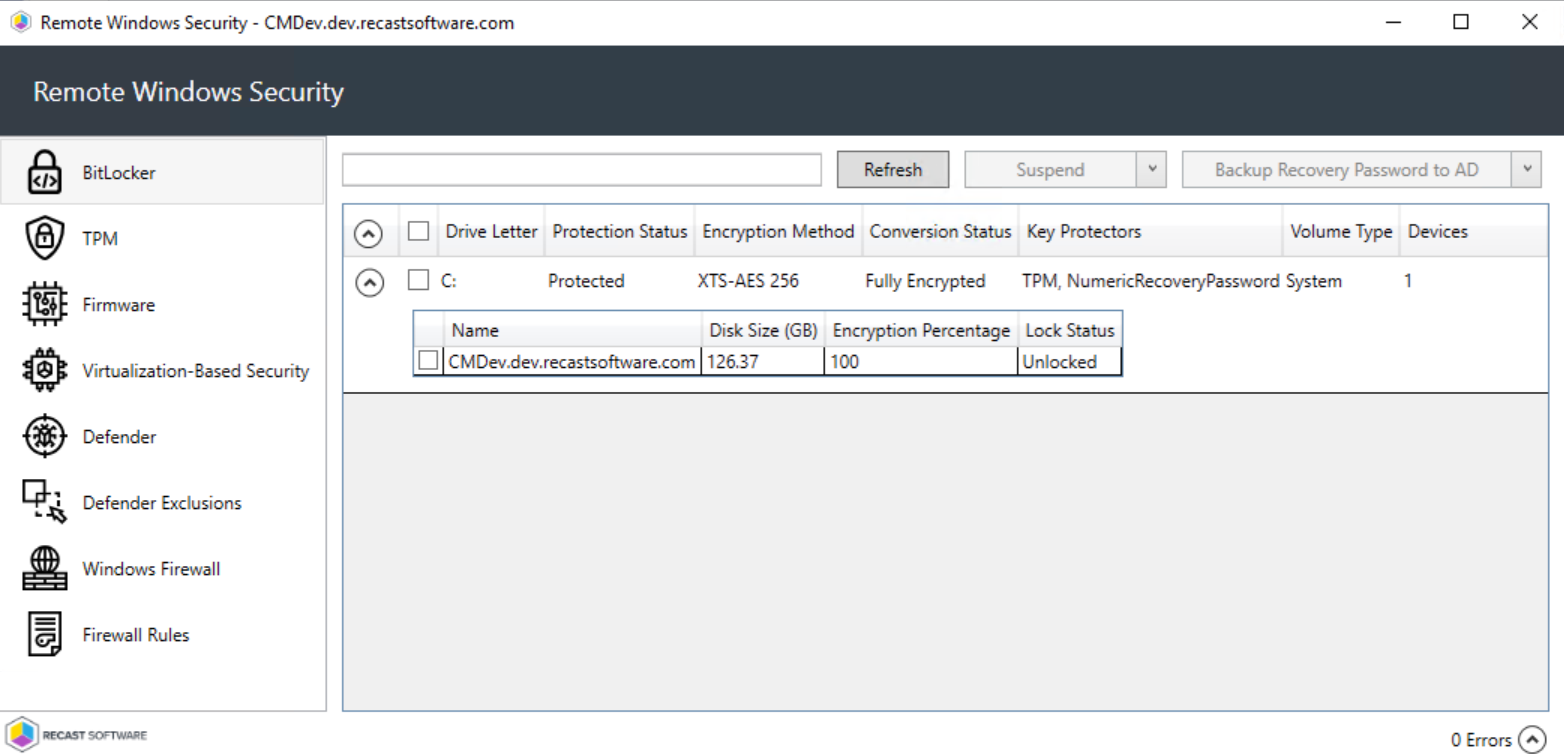Check the C: drive row checkbox
This screenshot has height=754, width=1564.
pos(419,281)
